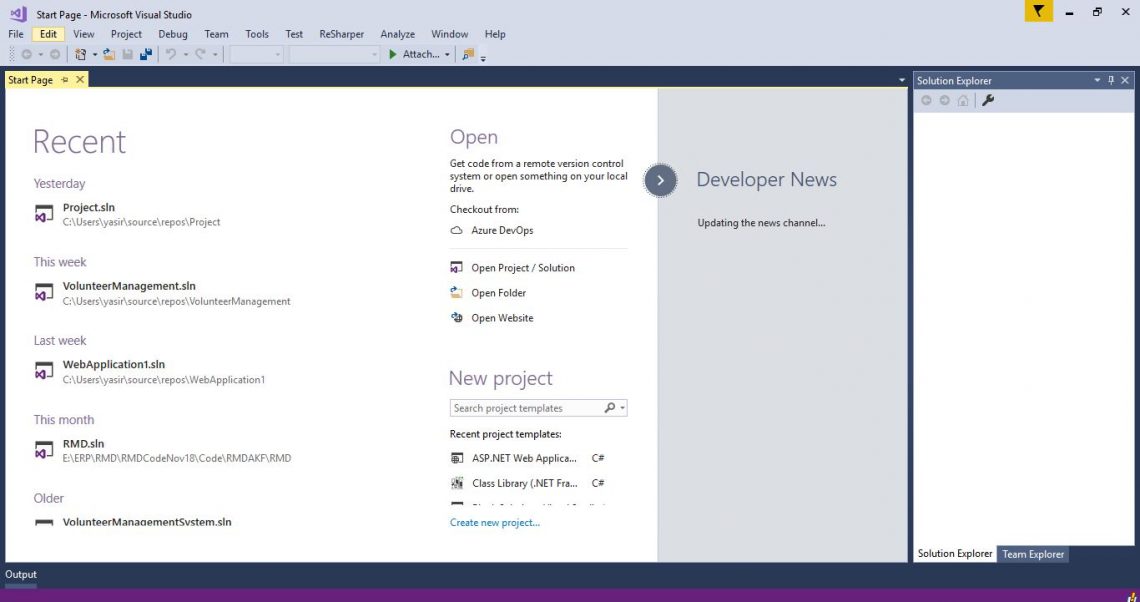Switch to the Solution Explorer bottom tab
The height and width of the screenshot is (602, 1140).
click(955, 553)
